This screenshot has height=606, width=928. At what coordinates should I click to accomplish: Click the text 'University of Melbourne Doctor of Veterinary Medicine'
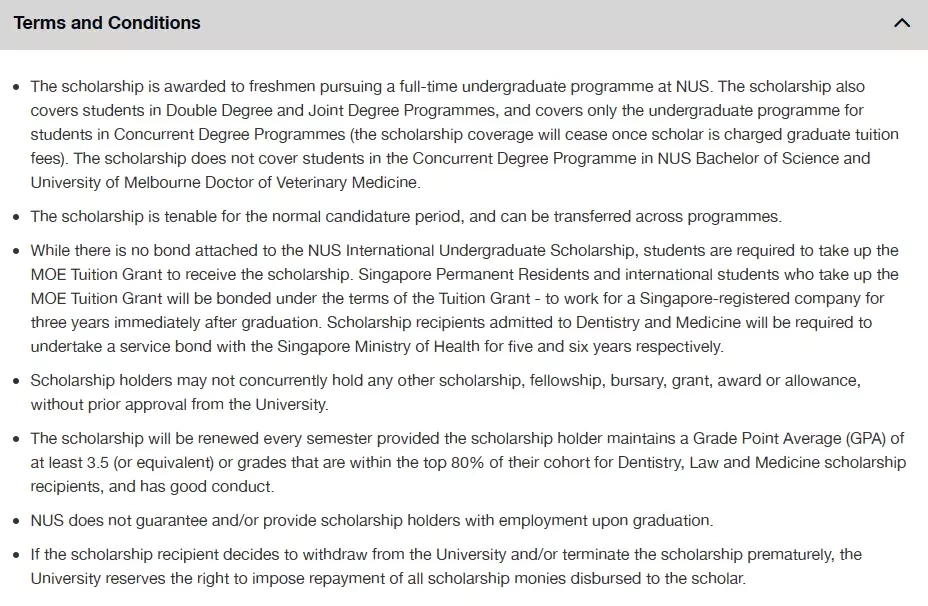[x=225, y=182]
